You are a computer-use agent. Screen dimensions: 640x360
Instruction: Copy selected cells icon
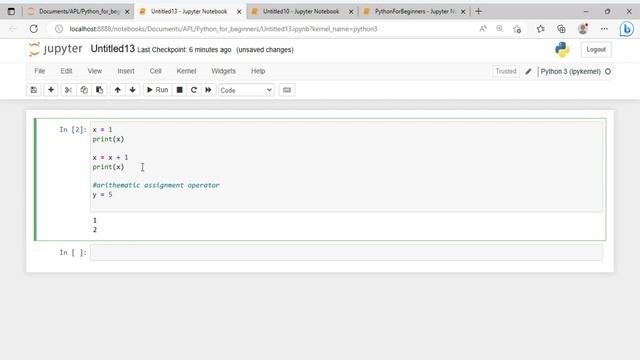pos(84,90)
